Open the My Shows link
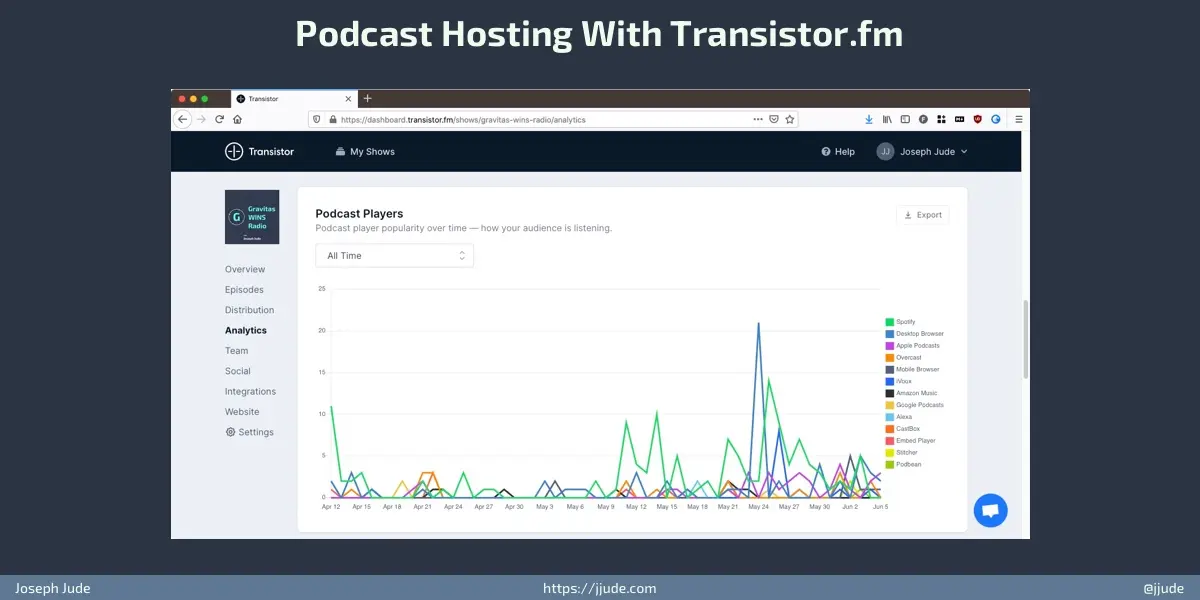Image resolution: width=1200 pixels, height=600 pixels. pos(365,152)
